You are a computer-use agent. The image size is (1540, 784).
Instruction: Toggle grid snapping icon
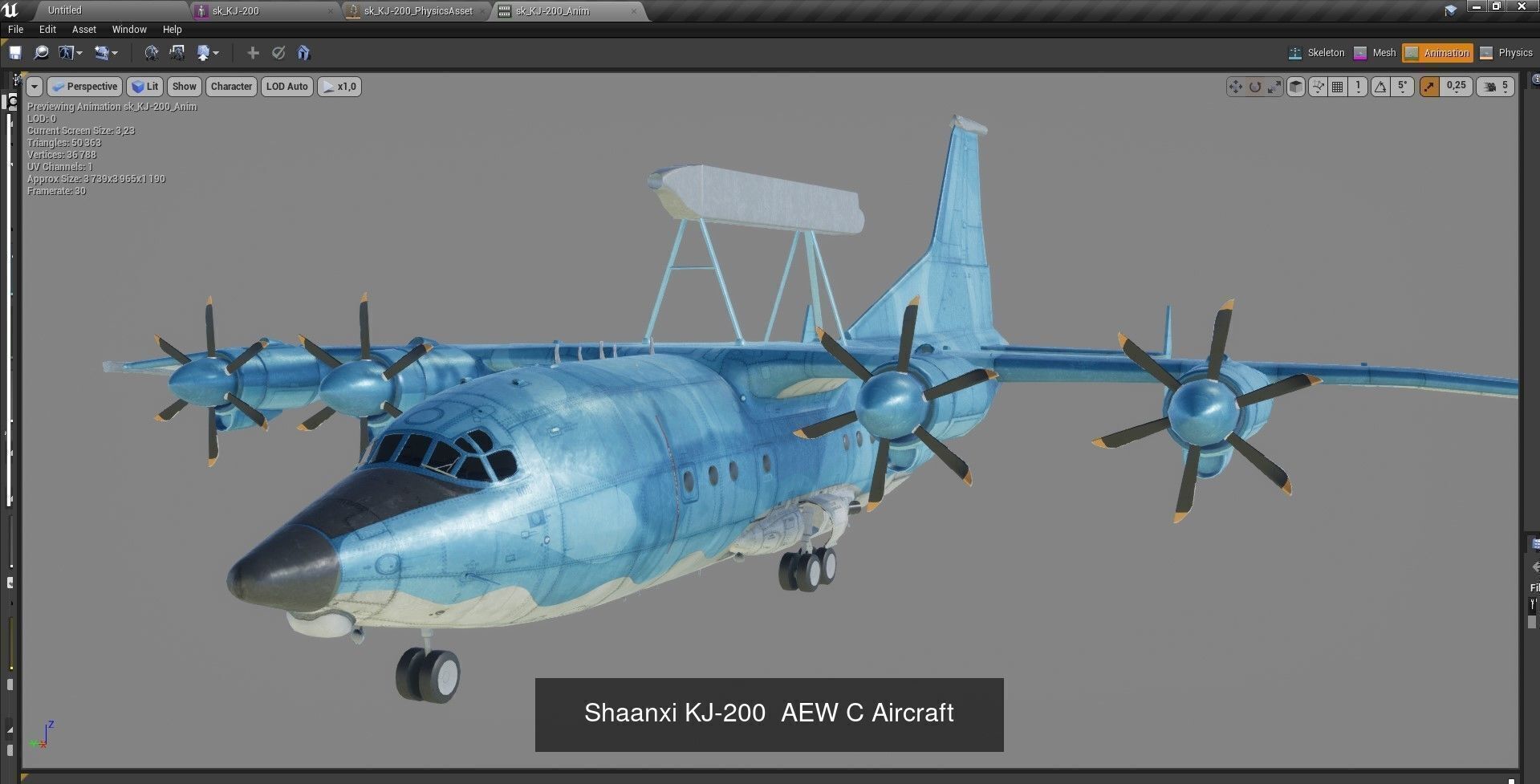pyautogui.click(x=1338, y=87)
